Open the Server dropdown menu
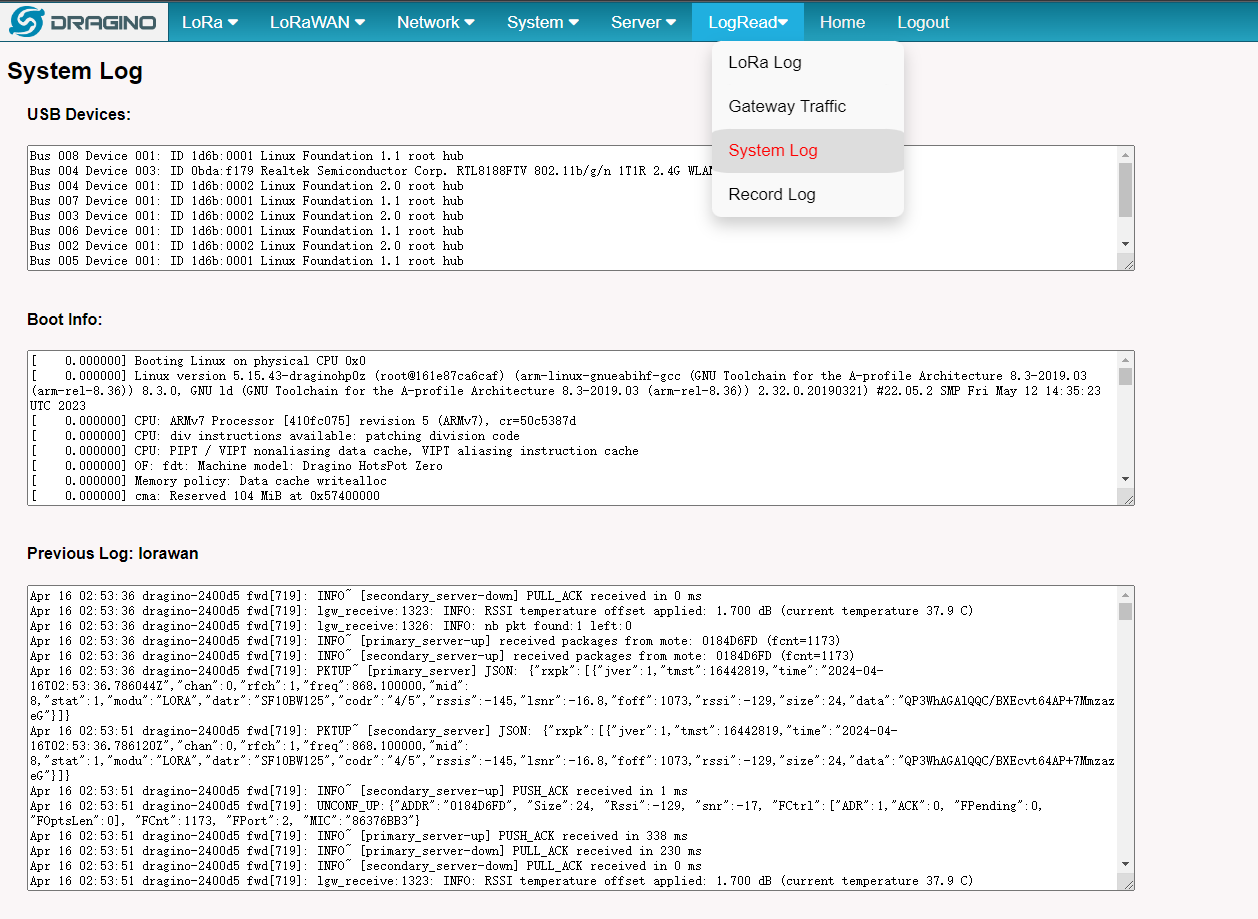The image size is (1258, 919). (643, 22)
